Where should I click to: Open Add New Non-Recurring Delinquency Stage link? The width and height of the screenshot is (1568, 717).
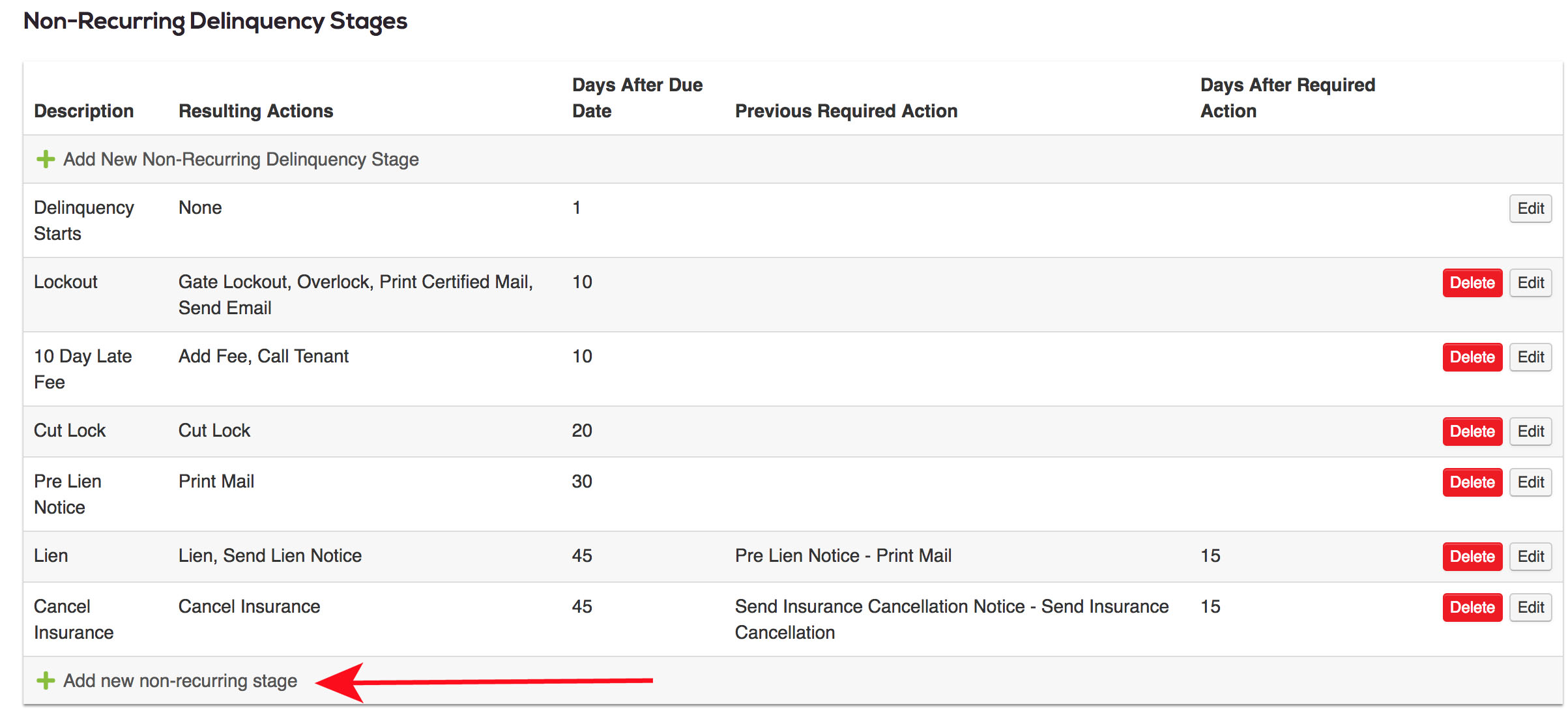tap(241, 159)
